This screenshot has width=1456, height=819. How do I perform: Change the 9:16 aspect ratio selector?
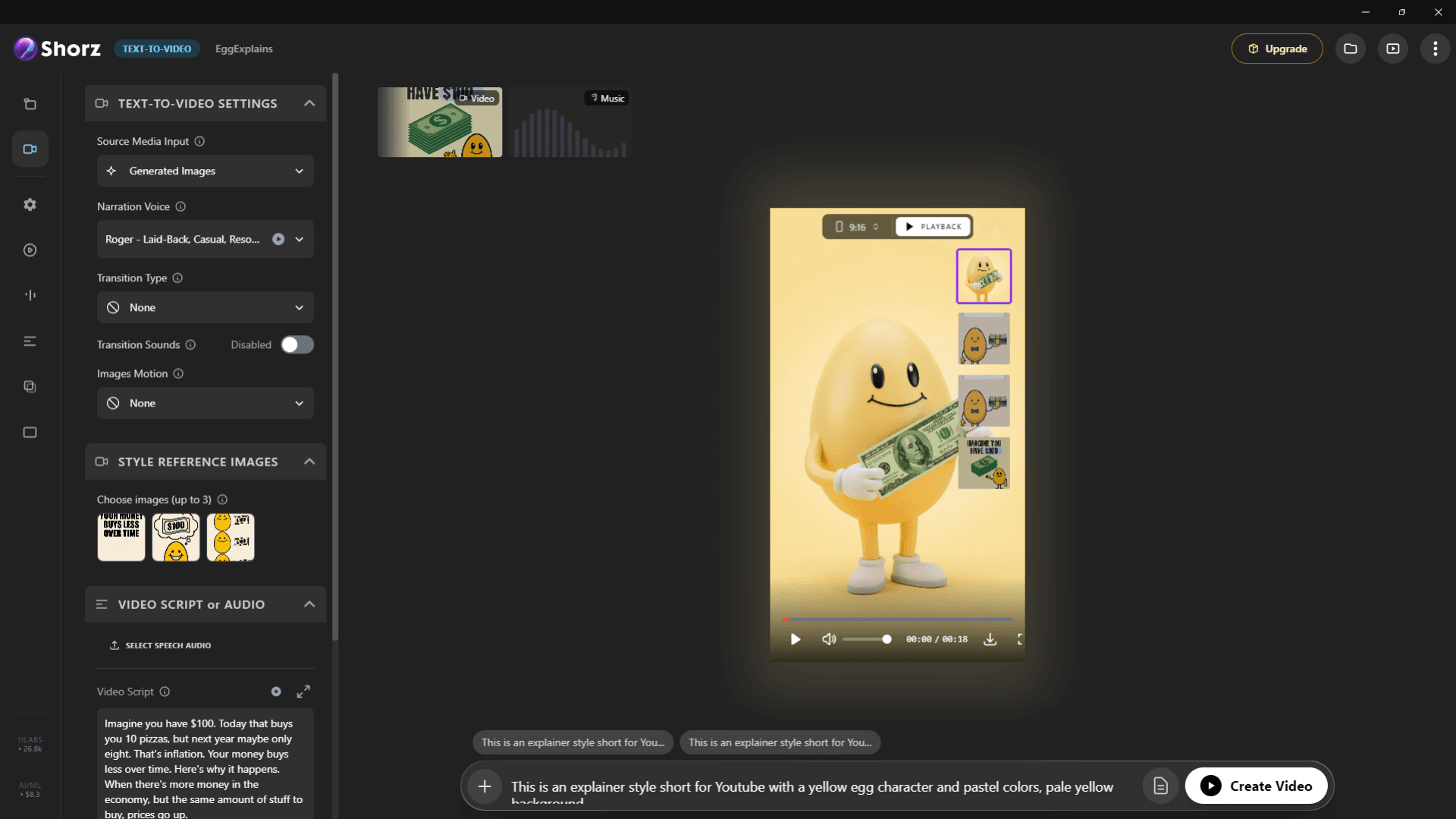[x=857, y=227]
